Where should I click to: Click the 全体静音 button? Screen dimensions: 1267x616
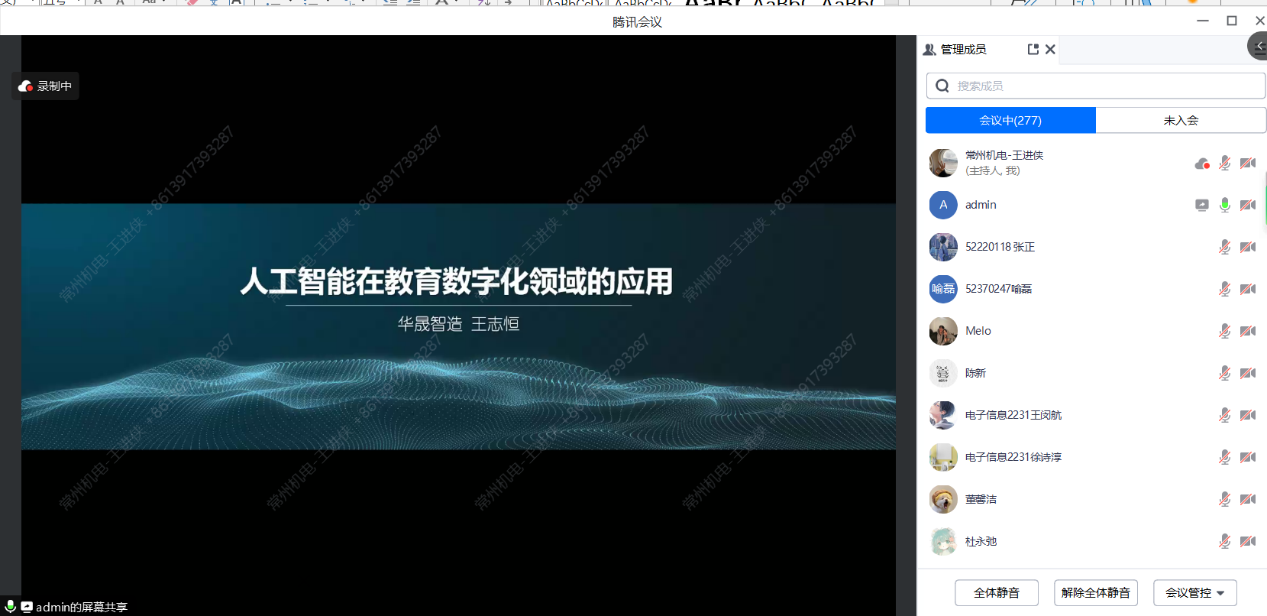pyautogui.click(x=996, y=593)
